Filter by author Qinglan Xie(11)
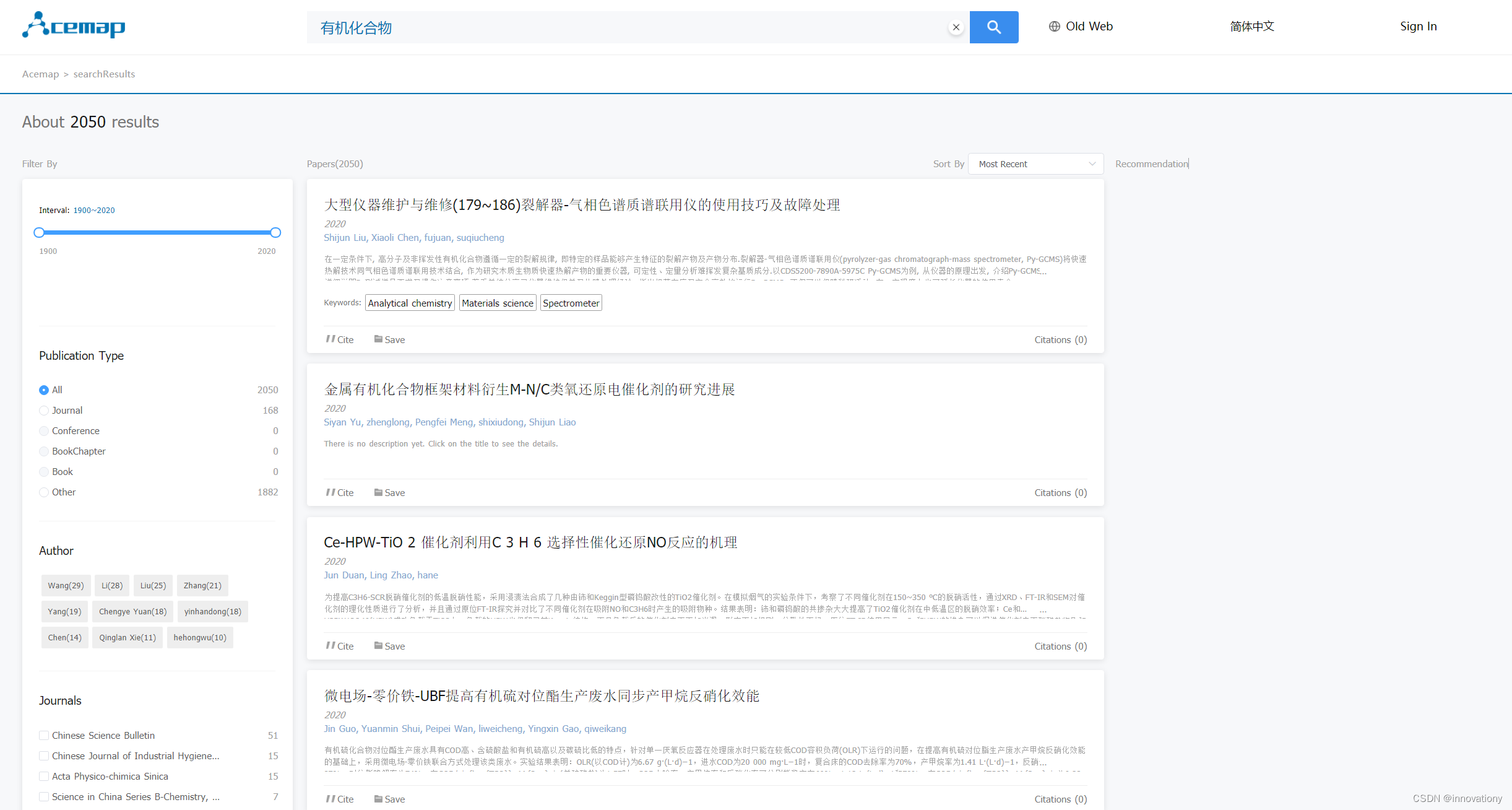 click(127, 638)
